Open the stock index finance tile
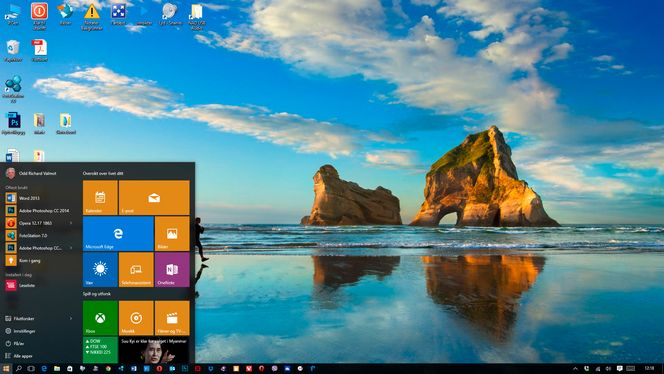This screenshot has height=374, width=664. [100, 350]
